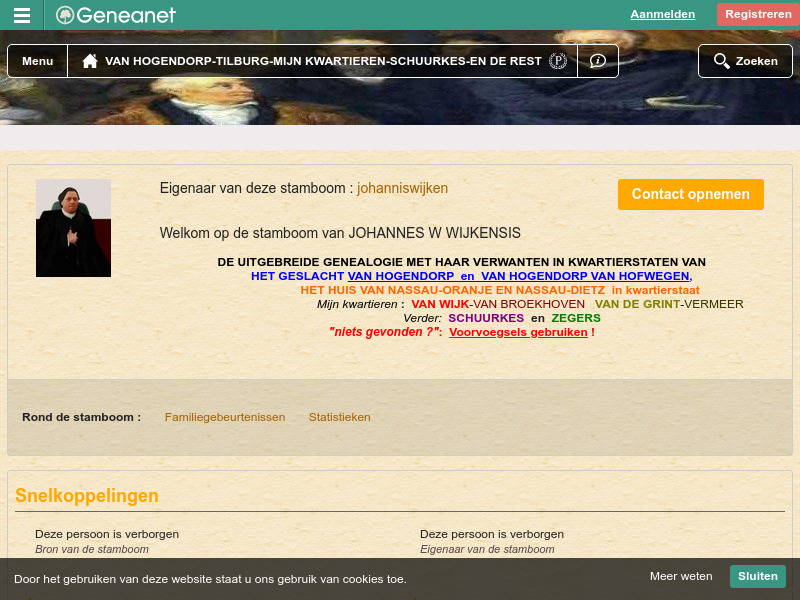Click the Geneanet logo
Viewport: 800px width, 600px height.
[115, 15]
